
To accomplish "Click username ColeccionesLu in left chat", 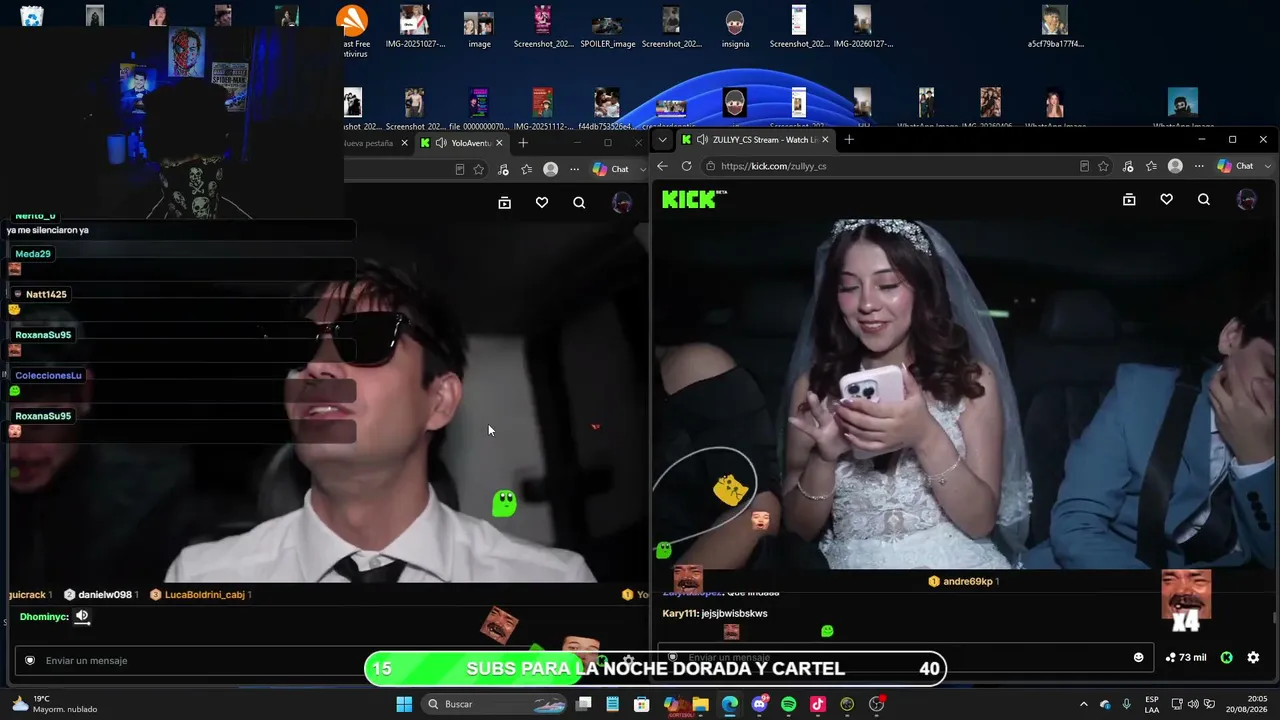I will click(x=48, y=375).
